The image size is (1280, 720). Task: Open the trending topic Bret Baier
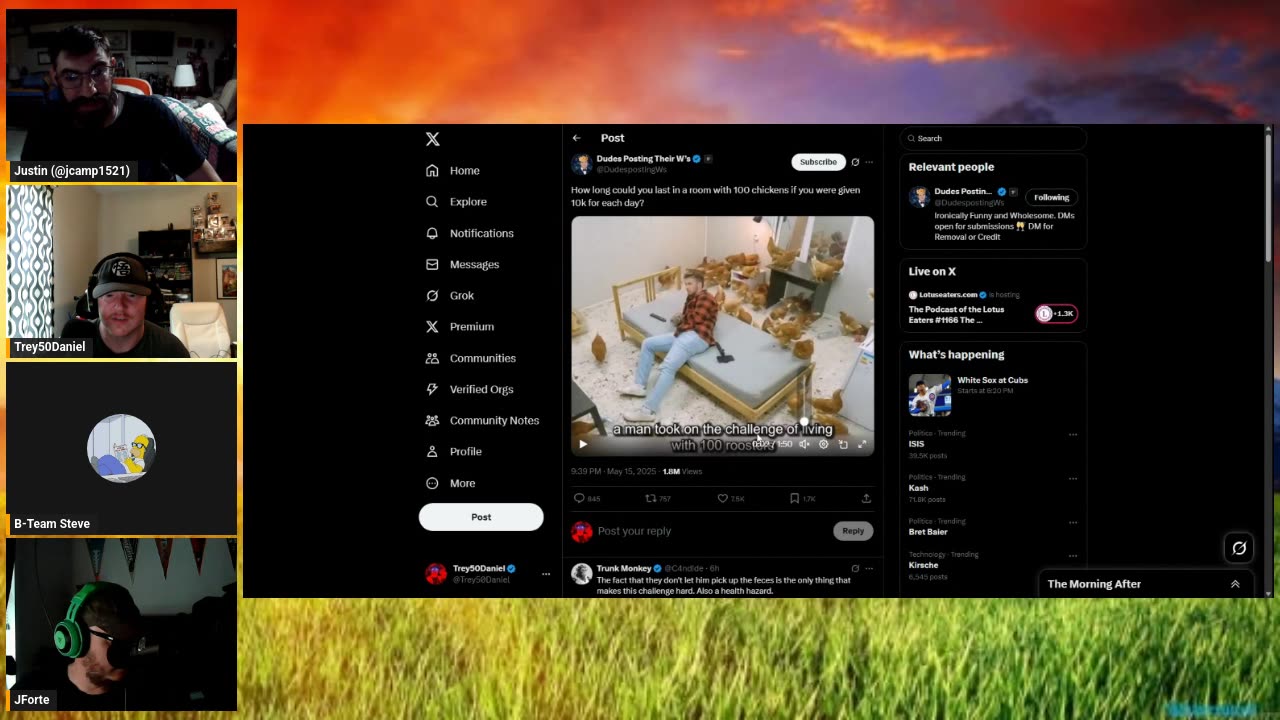click(x=928, y=532)
